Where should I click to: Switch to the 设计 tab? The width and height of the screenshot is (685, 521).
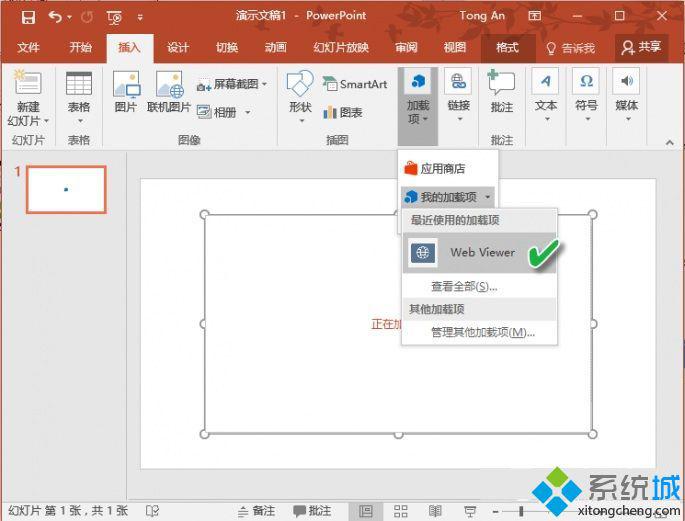pos(178,47)
